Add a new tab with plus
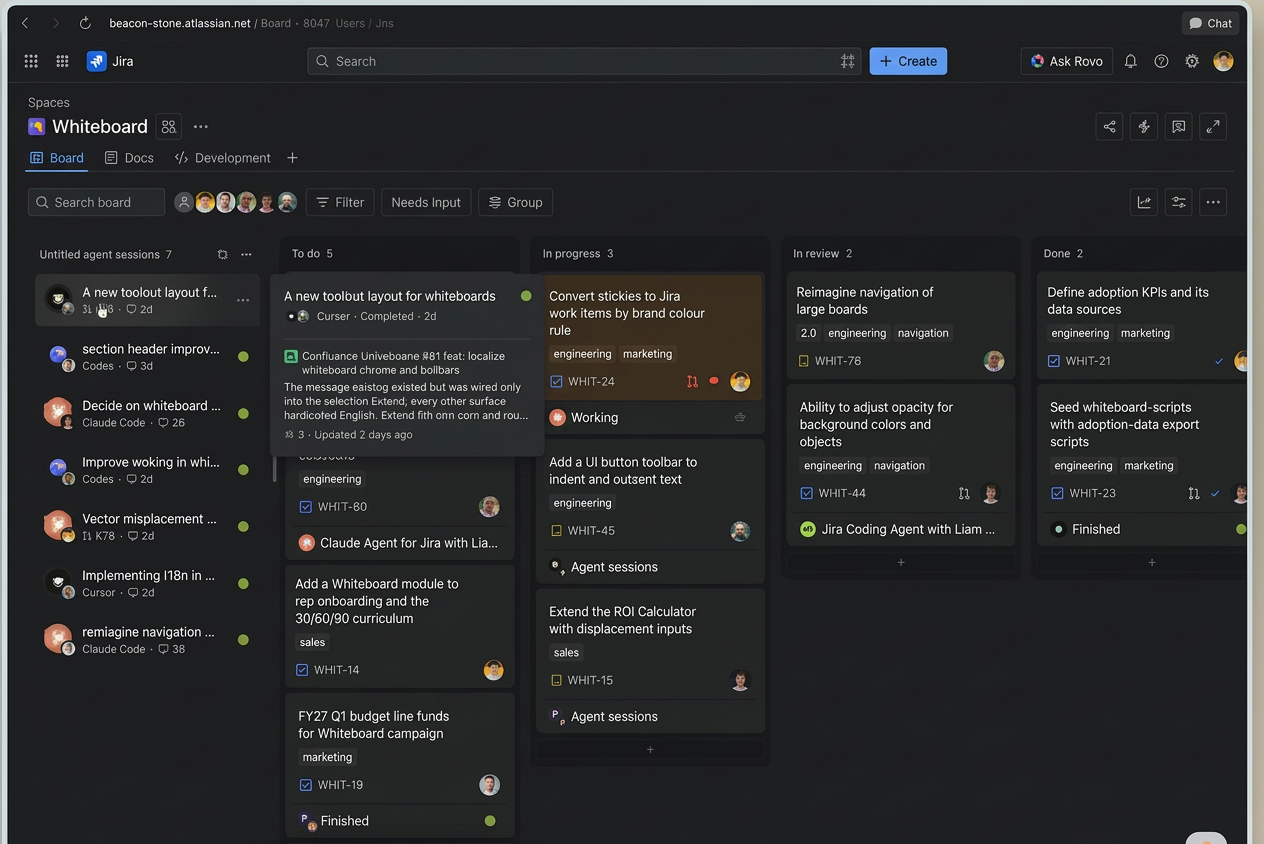This screenshot has width=1264, height=844. 292,158
